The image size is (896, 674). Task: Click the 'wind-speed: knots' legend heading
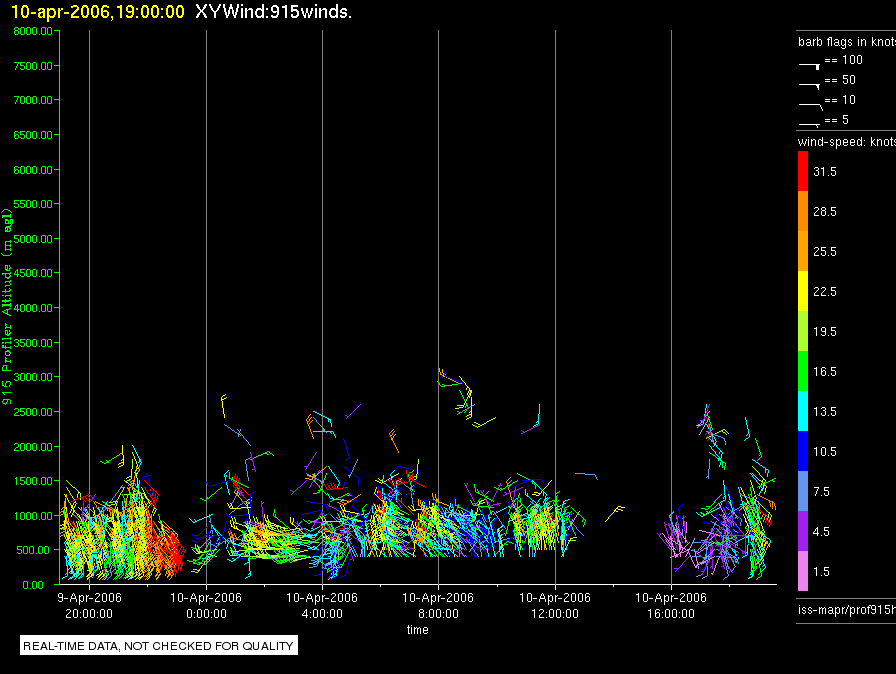pos(847,142)
